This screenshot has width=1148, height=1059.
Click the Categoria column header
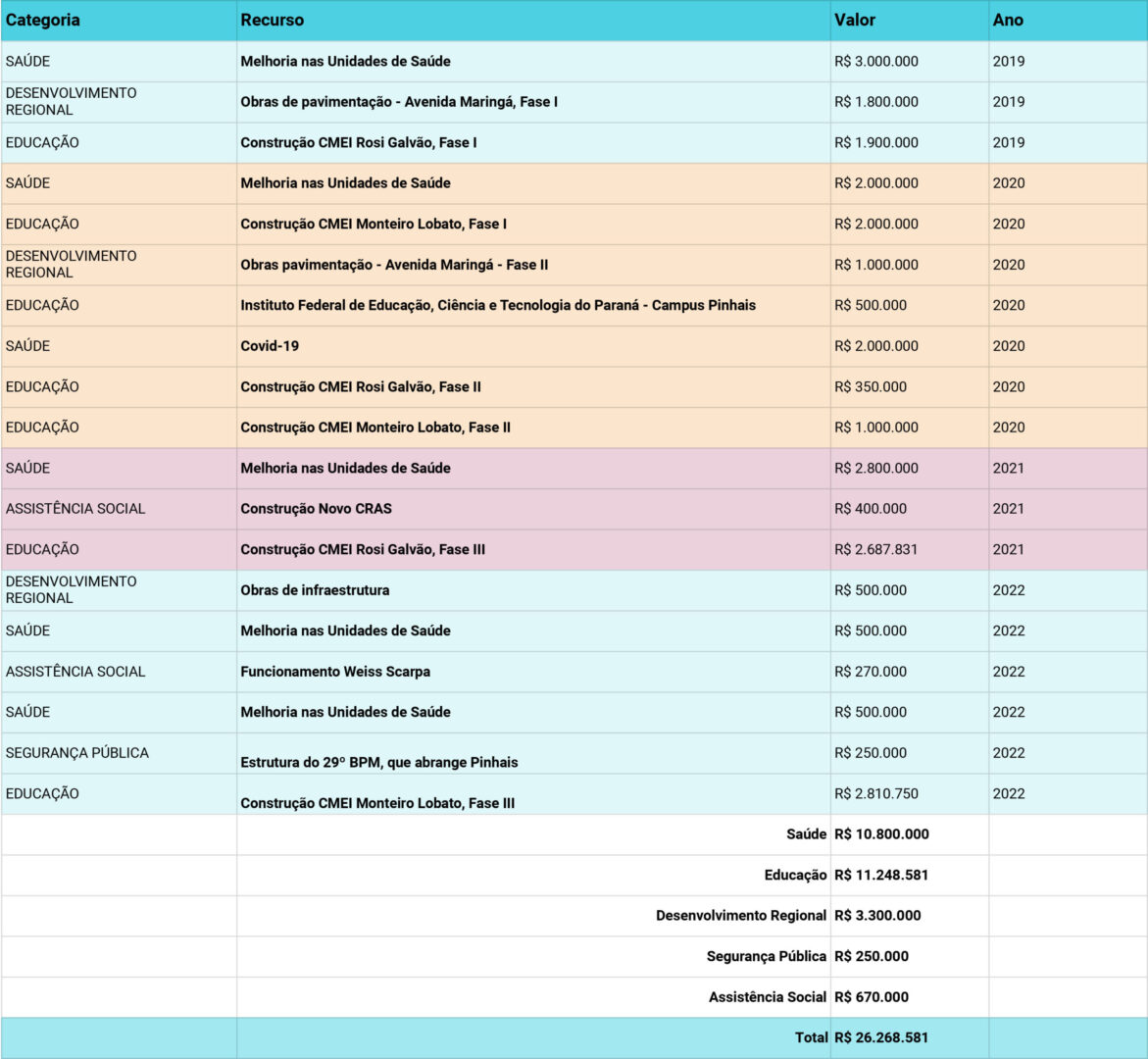coord(43,20)
